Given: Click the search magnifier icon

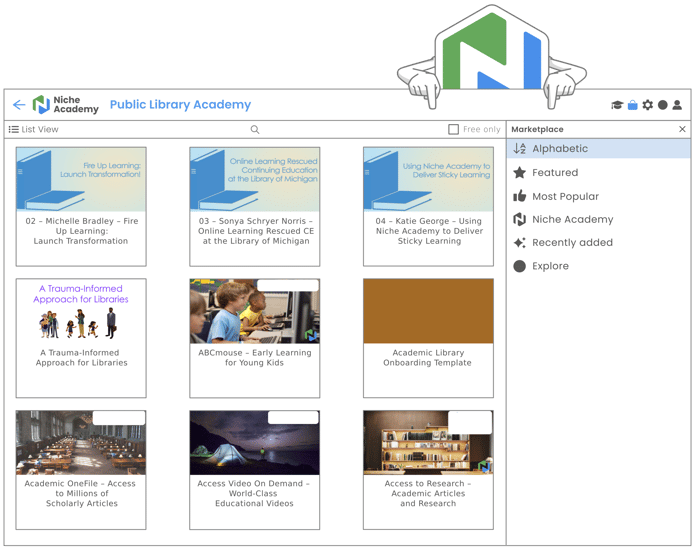Looking at the screenshot, I should (x=255, y=129).
